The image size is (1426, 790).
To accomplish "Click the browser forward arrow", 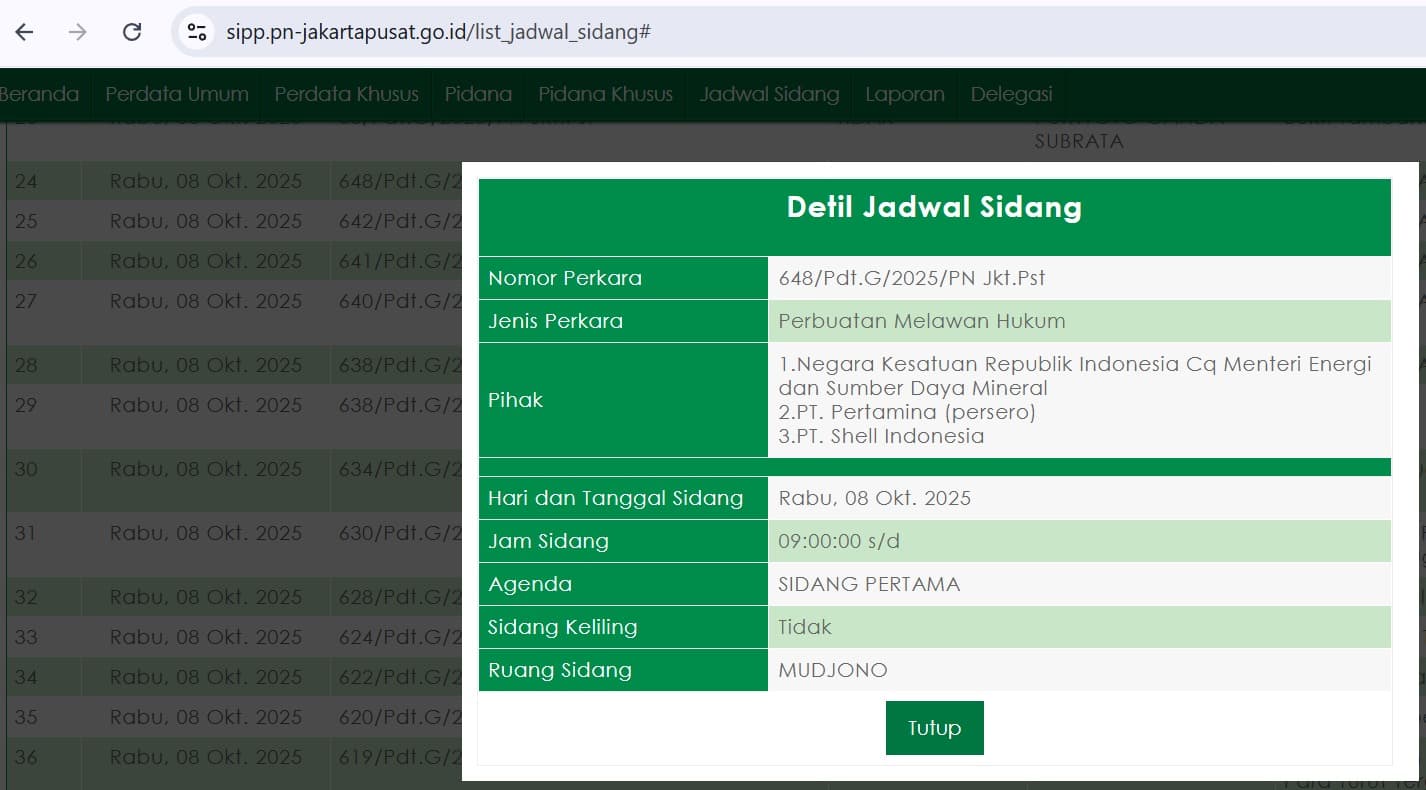I will [76, 31].
